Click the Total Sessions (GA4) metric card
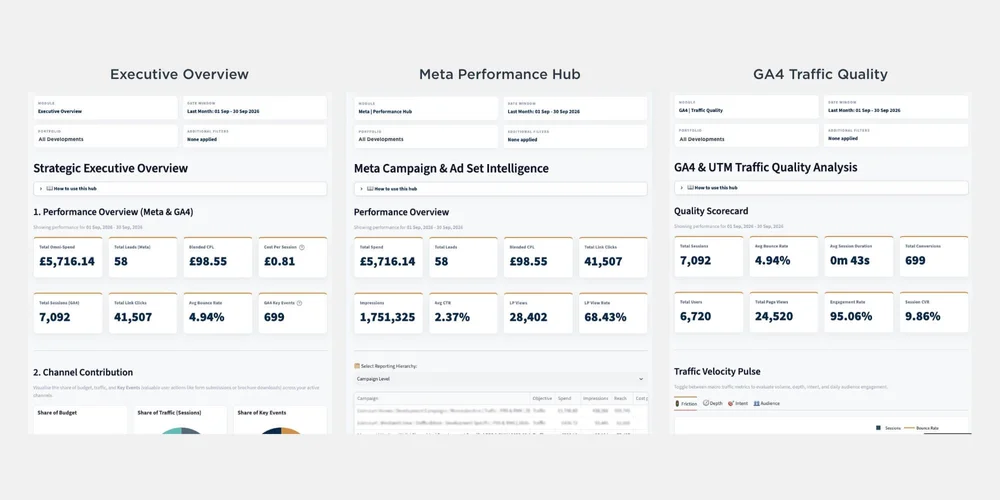1000x500 pixels. point(68,313)
